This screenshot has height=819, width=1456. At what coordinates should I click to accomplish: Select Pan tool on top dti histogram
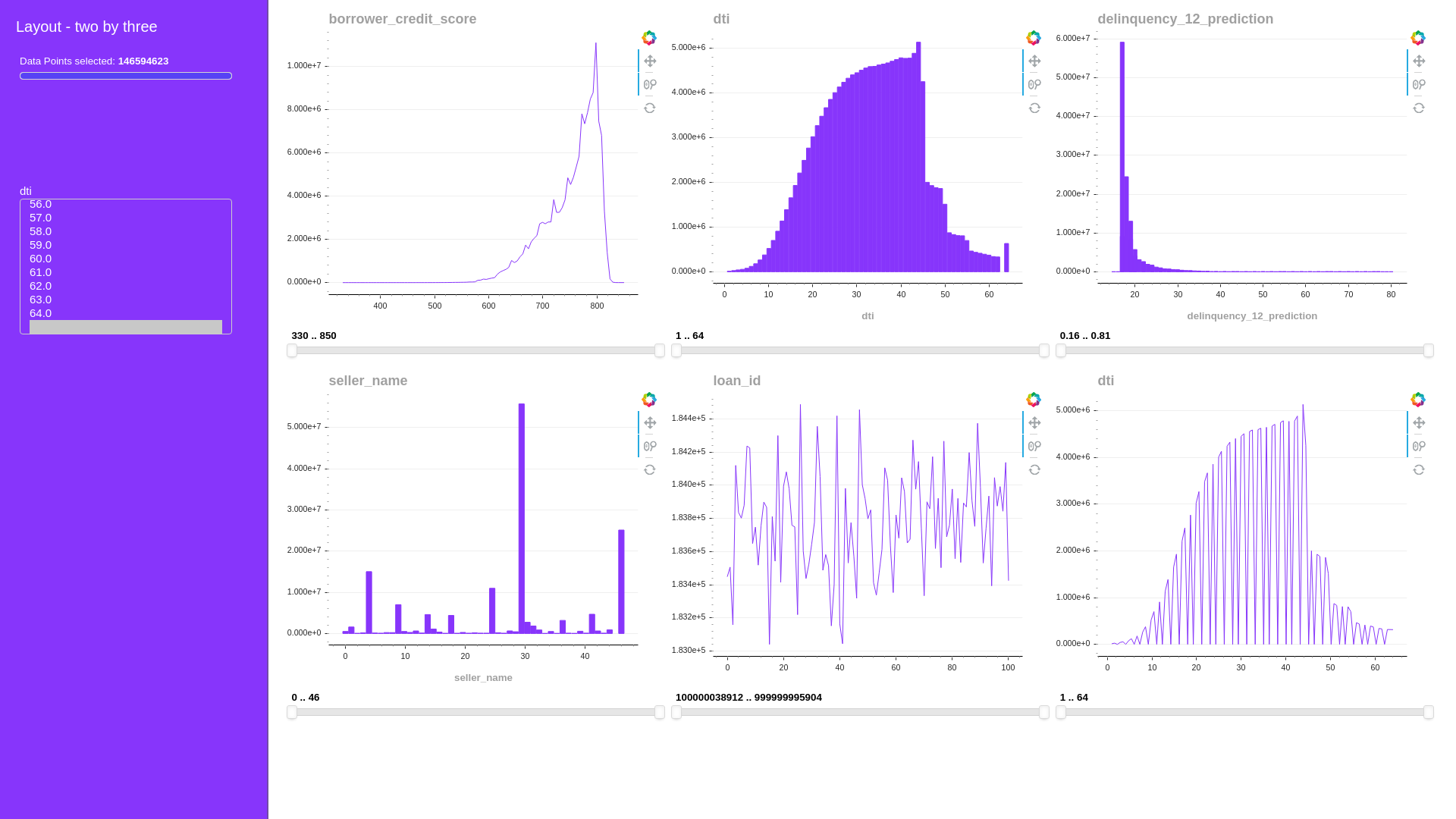point(1034,61)
